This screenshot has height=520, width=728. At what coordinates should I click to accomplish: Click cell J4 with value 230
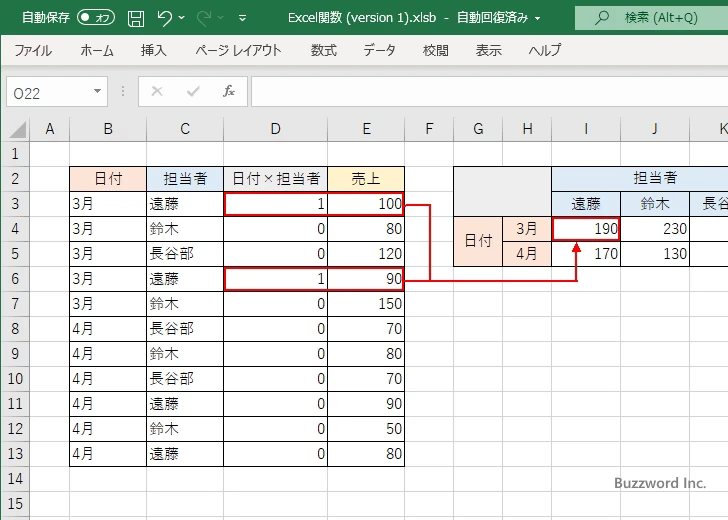[655, 229]
